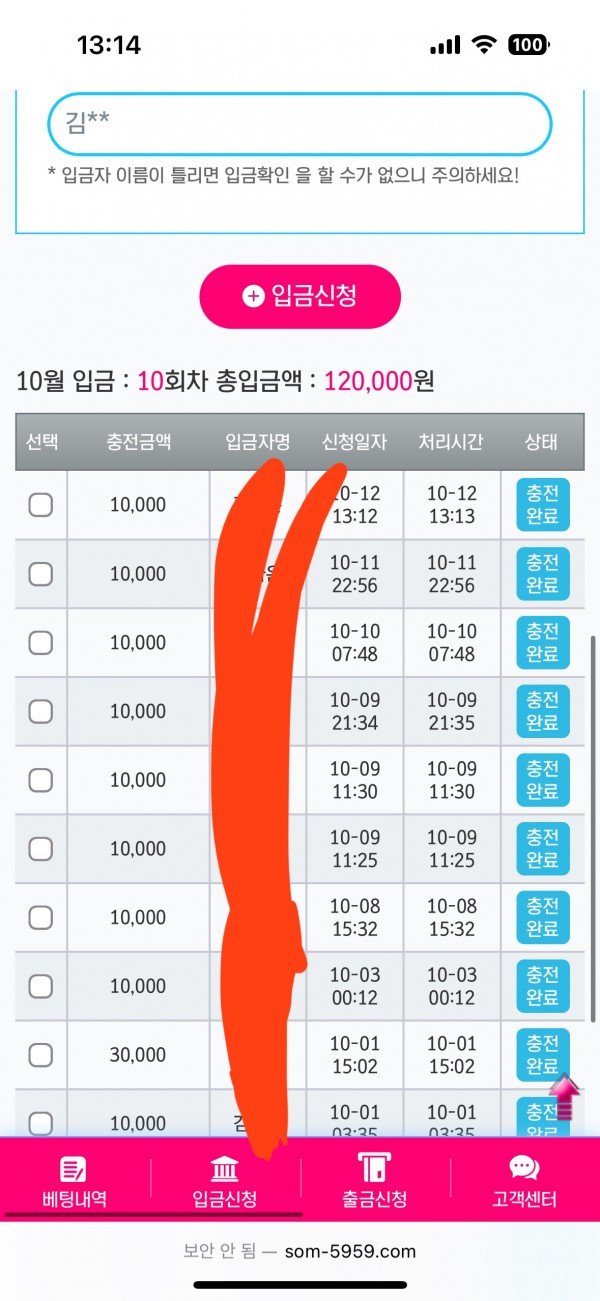Tap the Wi-Fi status icon

(485, 45)
